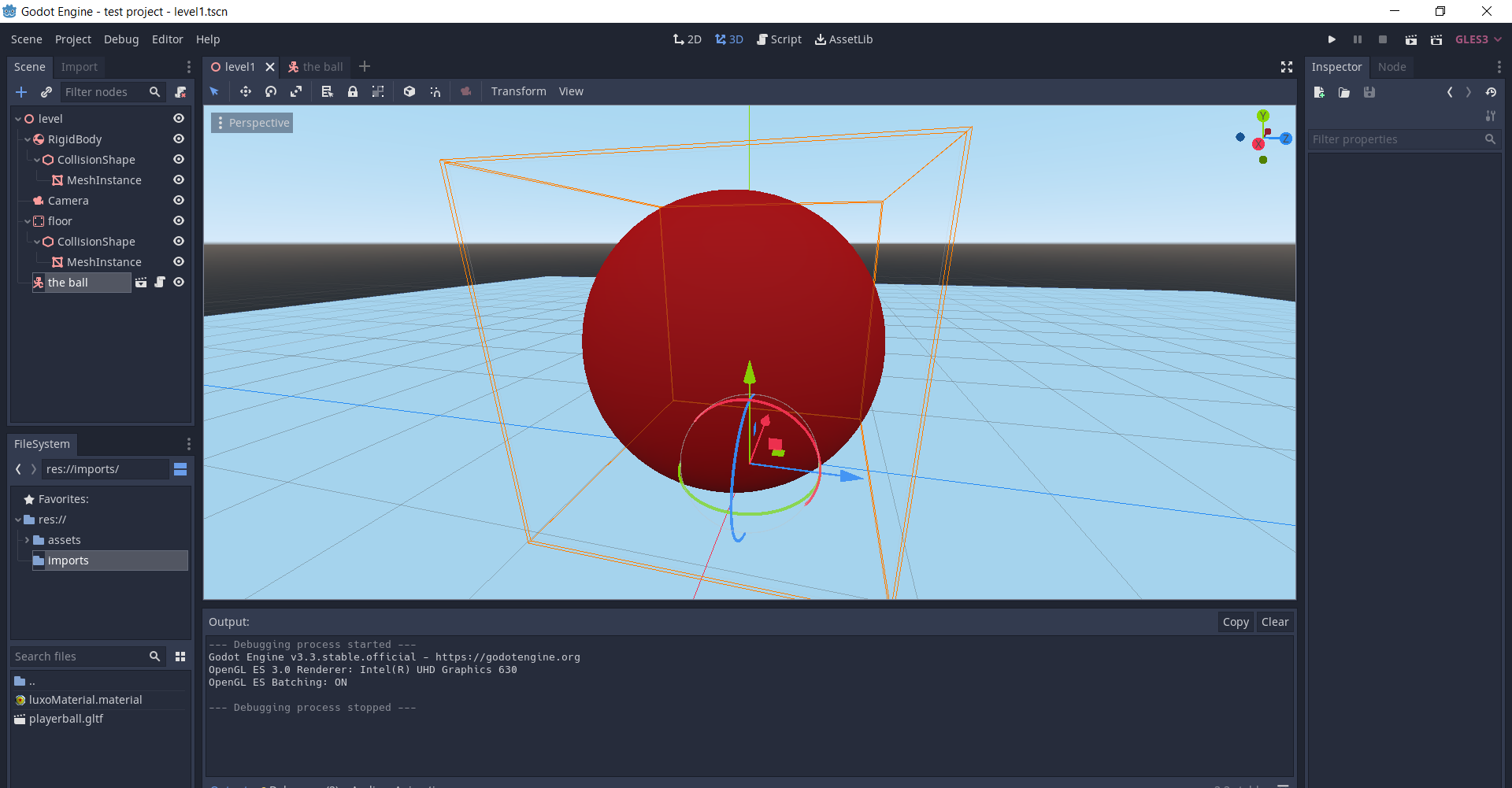
Task: Select the Rotate tool in the viewport toolbar
Action: 271,91
